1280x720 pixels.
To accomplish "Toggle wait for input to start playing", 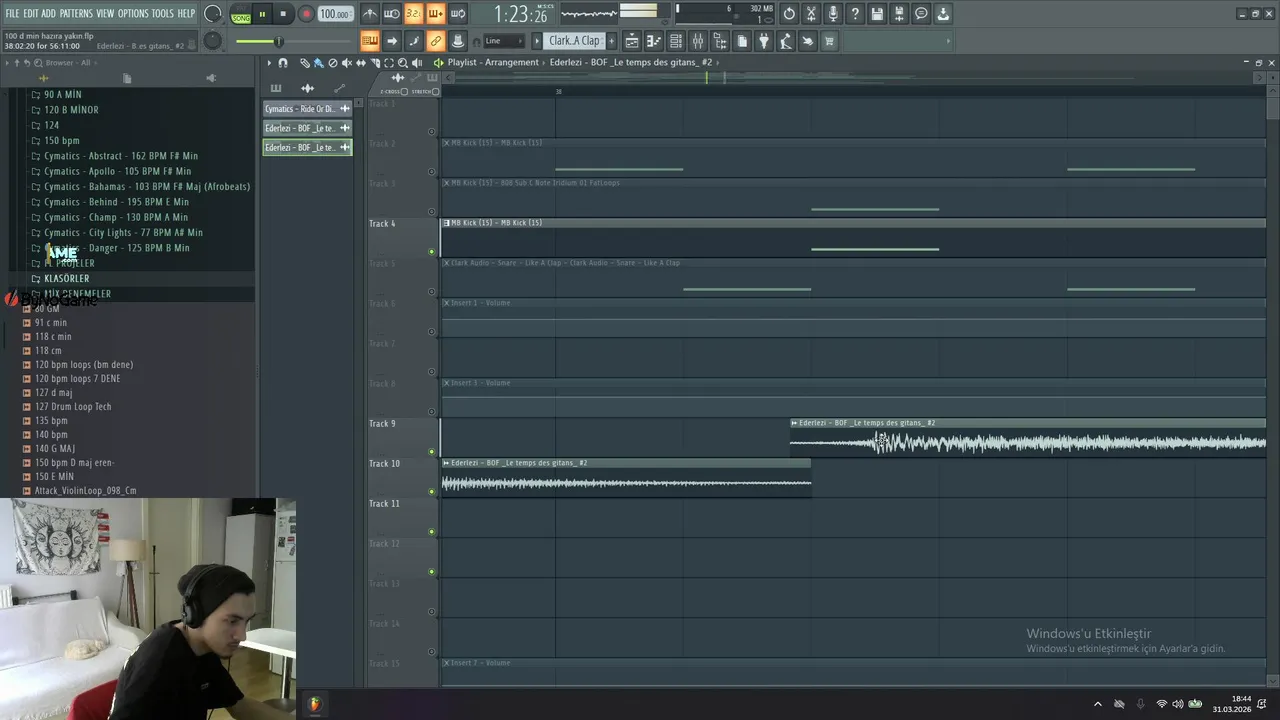I will 392,14.
